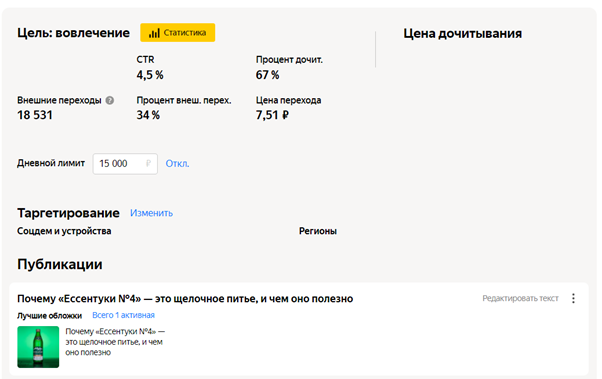
Task: Click the Внешние переходы count 18 531
Action: (35, 115)
